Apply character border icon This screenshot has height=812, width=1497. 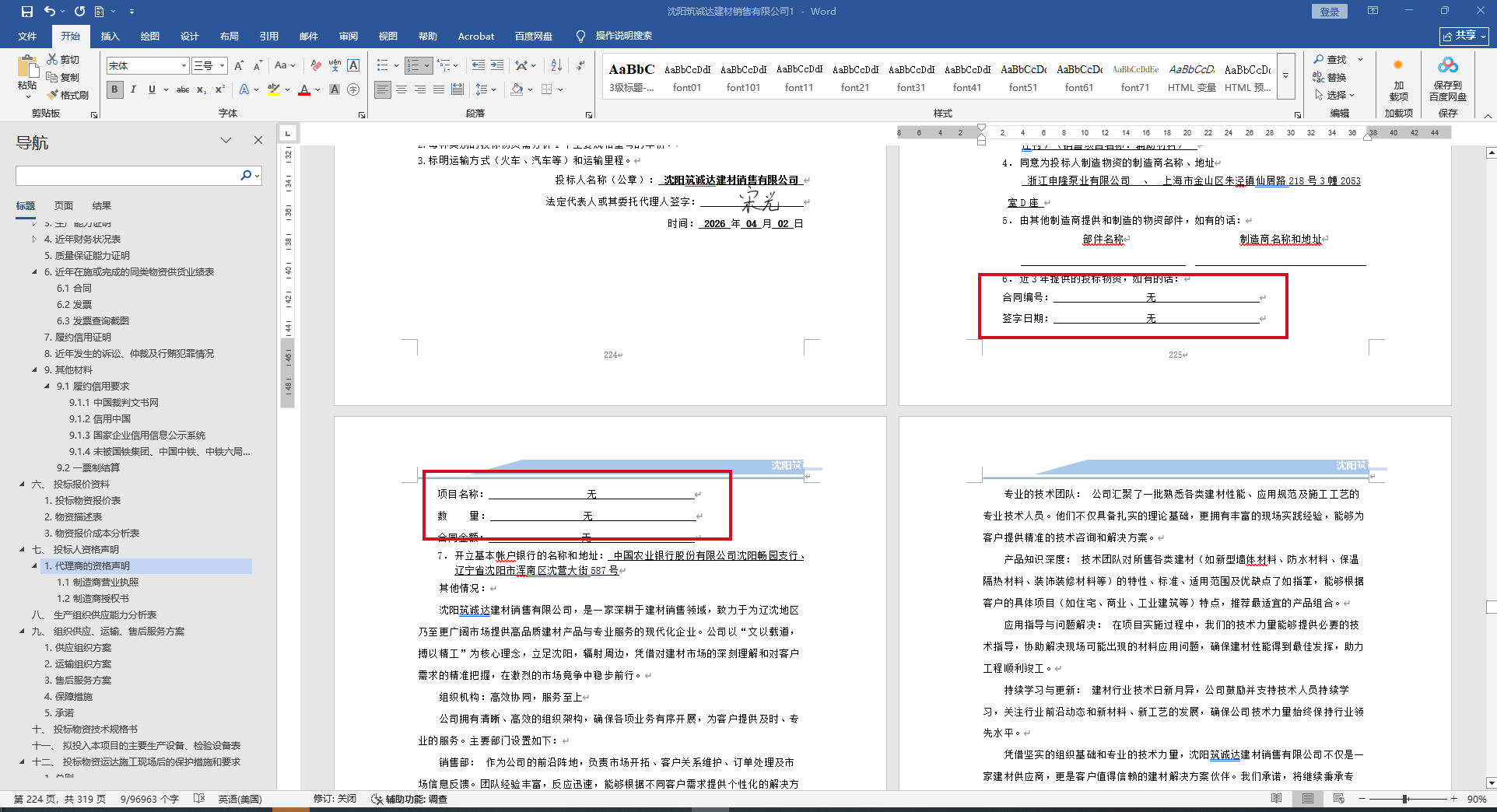pyautogui.click(x=353, y=66)
